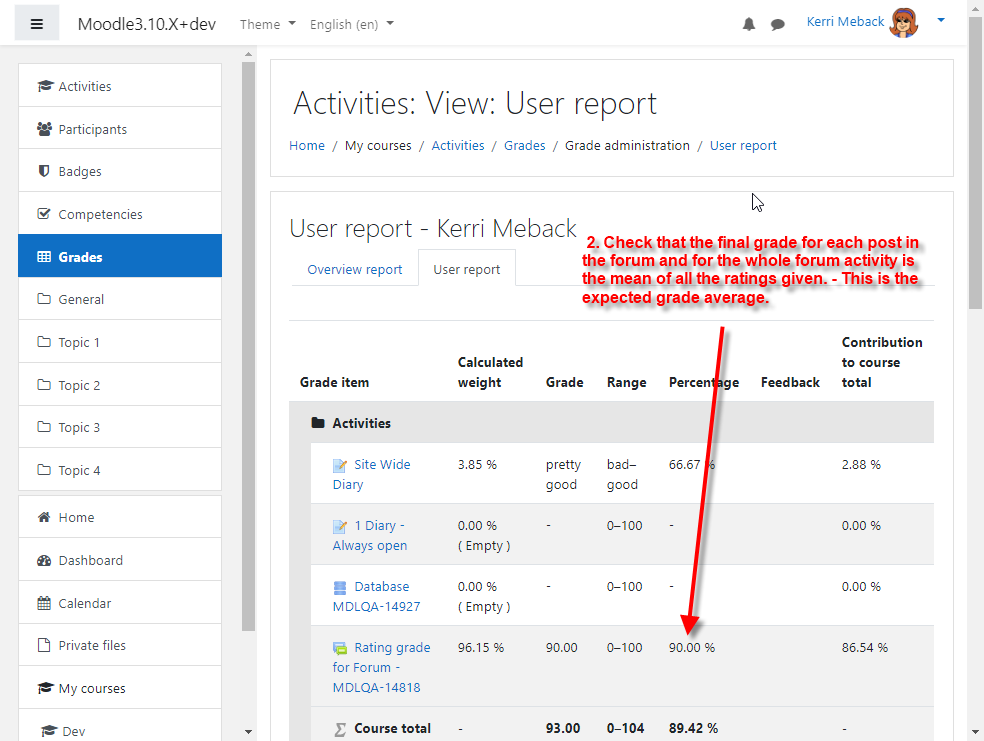Click the Activities breadcrumb link
The image size is (984, 741).
pos(457,146)
